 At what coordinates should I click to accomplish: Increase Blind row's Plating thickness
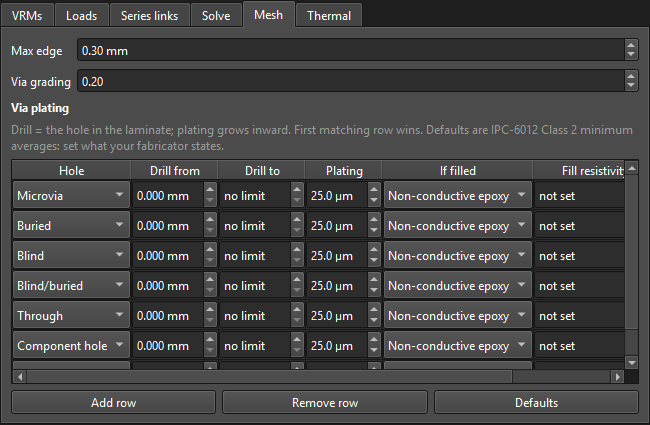click(x=374, y=250)
